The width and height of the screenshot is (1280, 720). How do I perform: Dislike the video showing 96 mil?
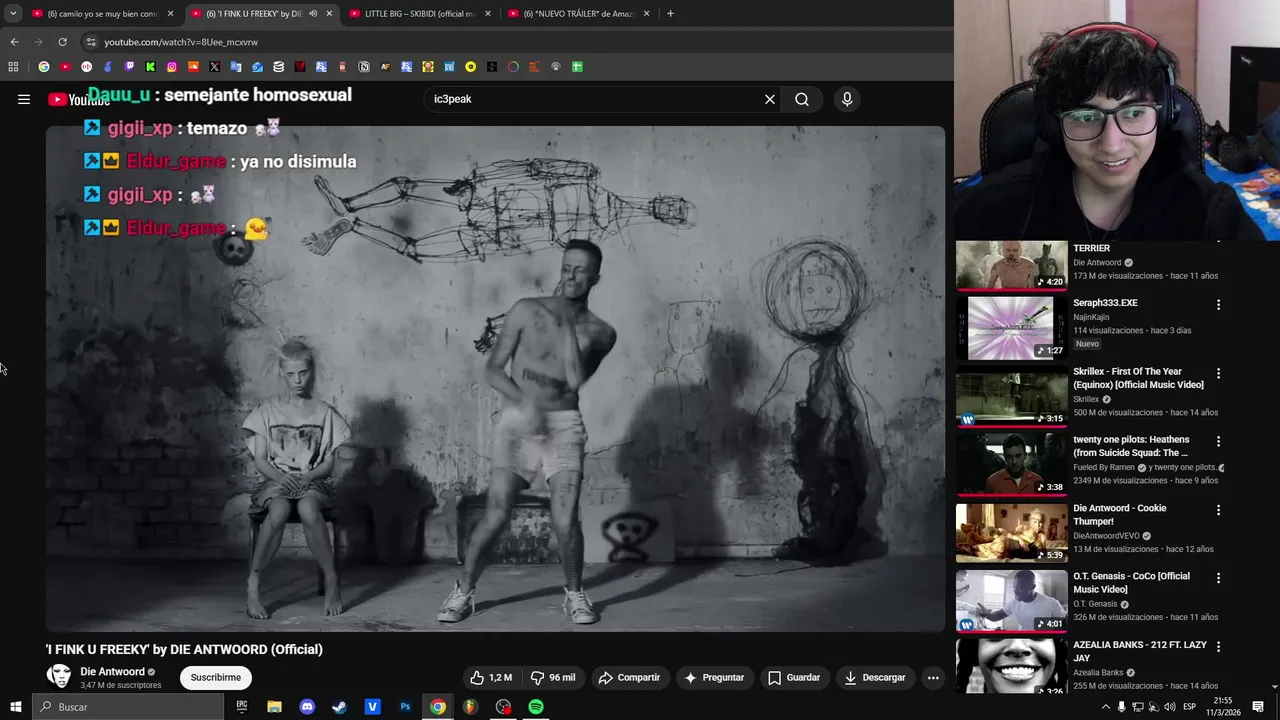pos(553,677)
